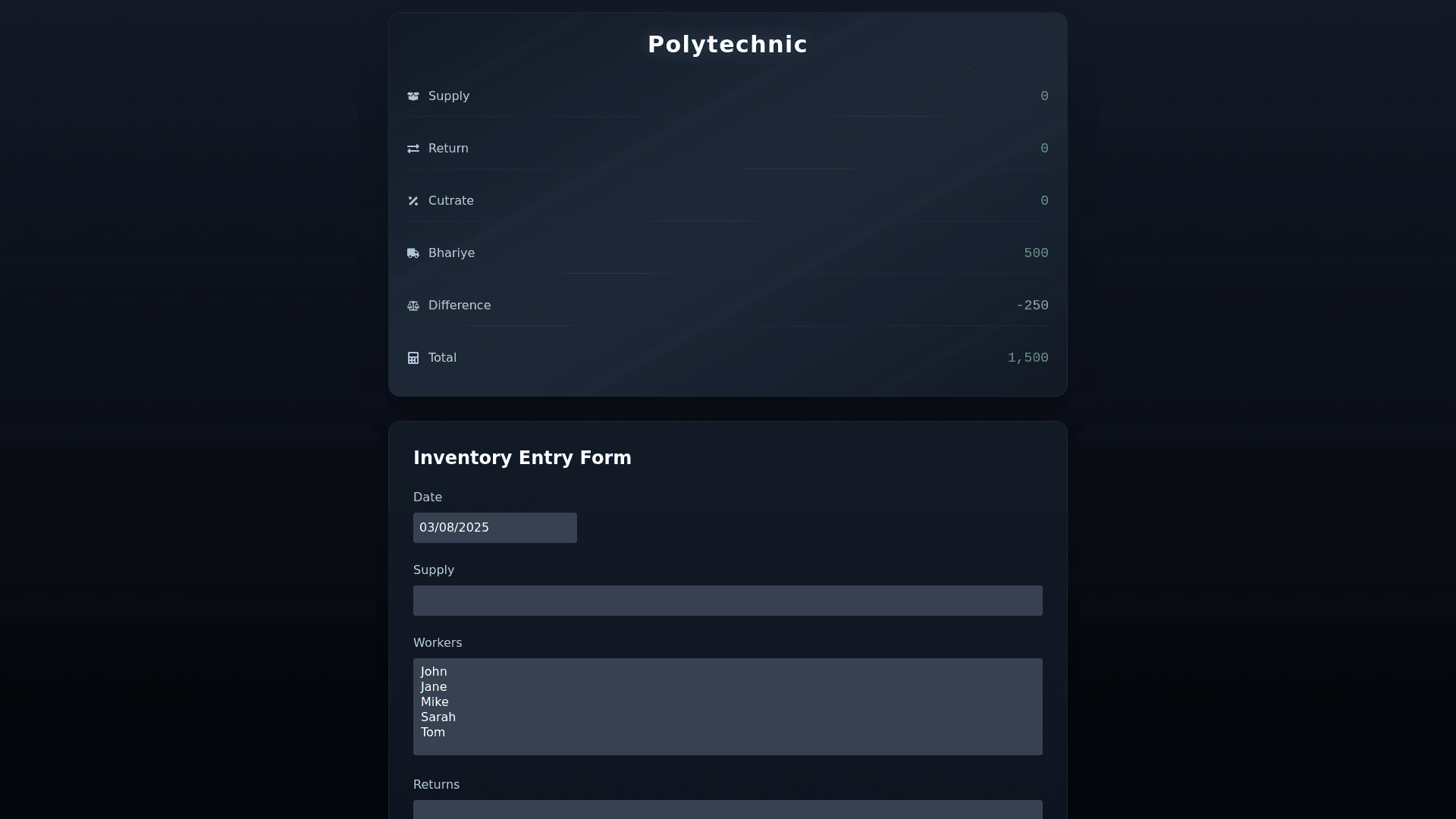Select John in the Workers list
The height and width of the screenshot is (819, 1456).
click(x=434, y=672)
